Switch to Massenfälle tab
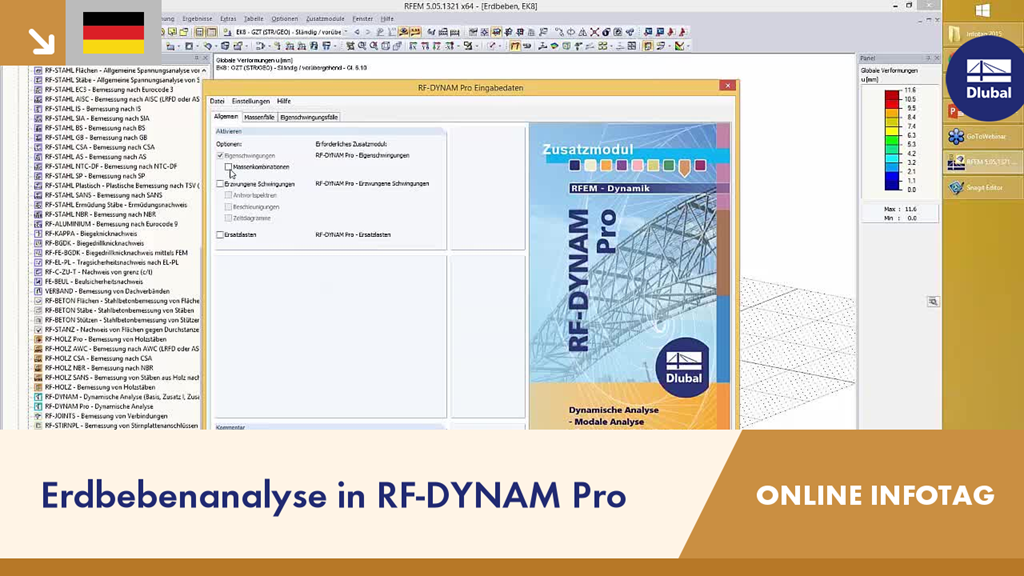Screen dimensions: 1024x576 [x=259, y=117]
